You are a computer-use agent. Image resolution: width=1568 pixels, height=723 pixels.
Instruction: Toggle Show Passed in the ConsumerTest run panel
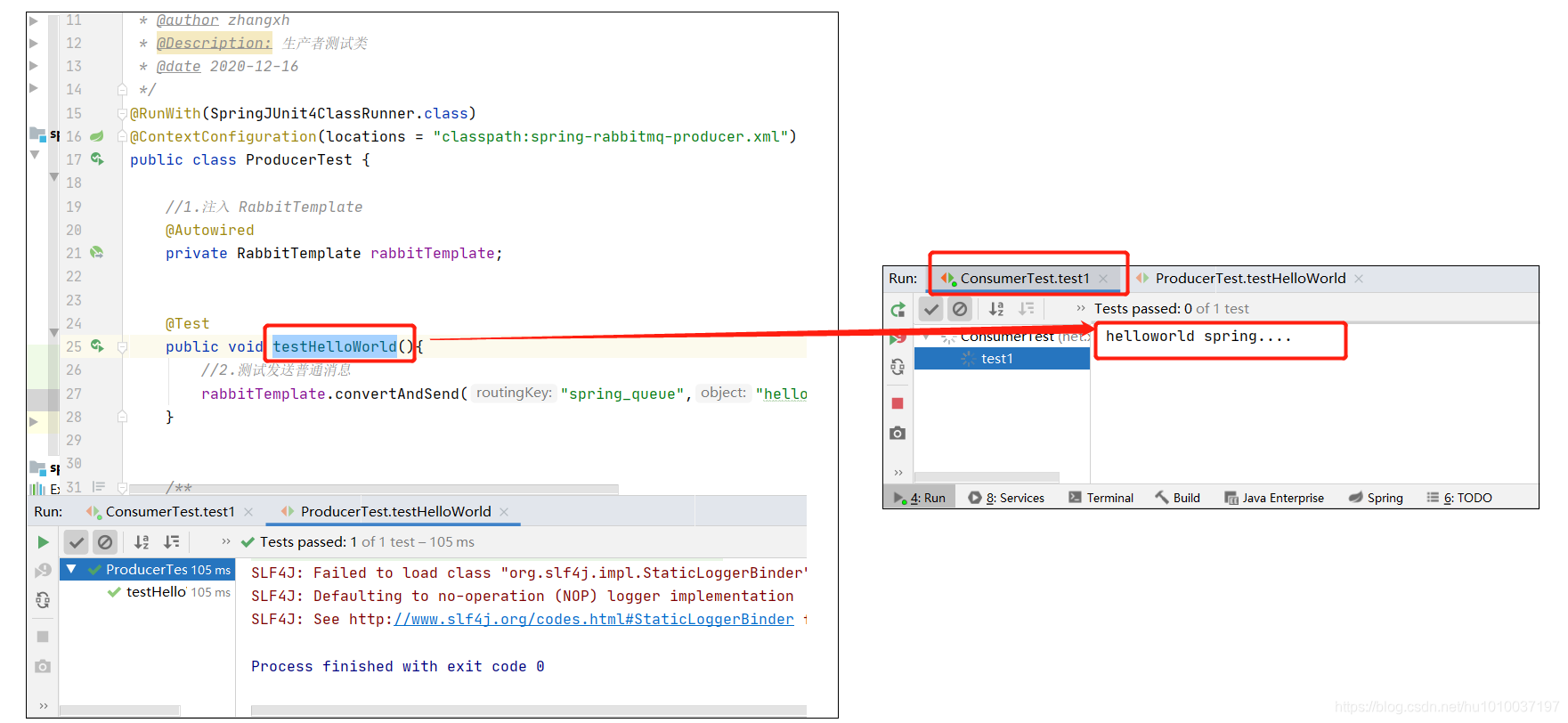point(931,309)
